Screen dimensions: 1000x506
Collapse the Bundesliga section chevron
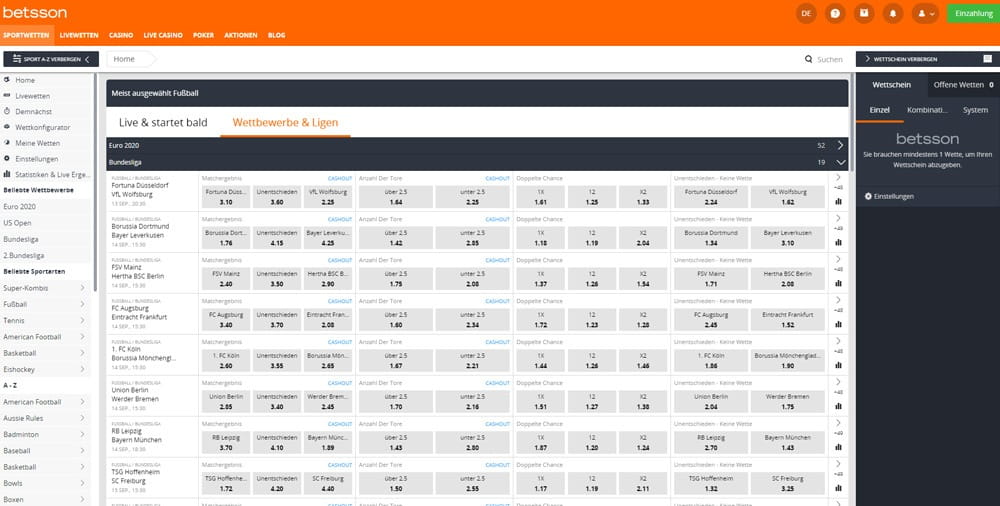click(x=841, y=163)
